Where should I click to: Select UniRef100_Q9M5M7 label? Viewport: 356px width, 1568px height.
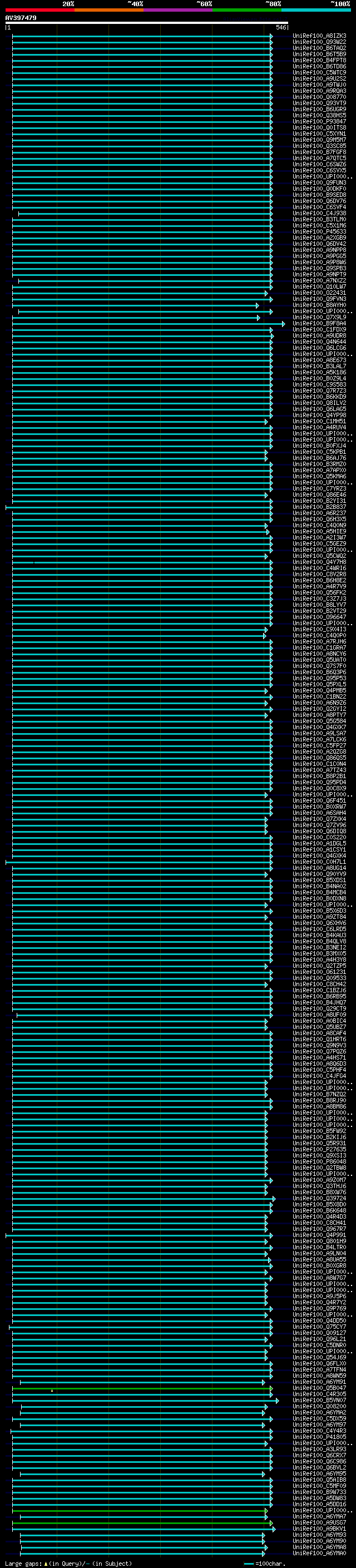pos(319,140)
